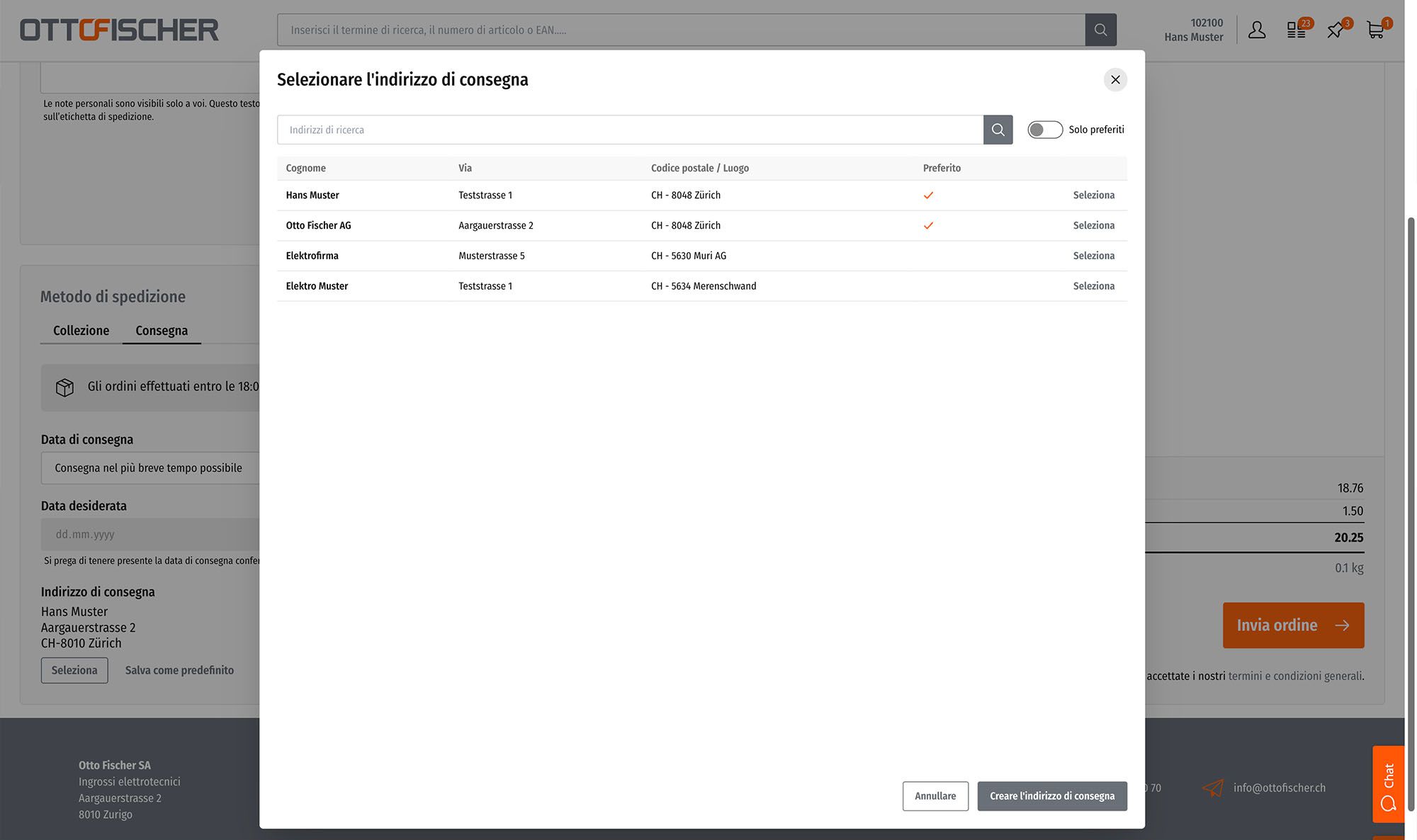Switch to the Collezione tab

pos(81,331)
